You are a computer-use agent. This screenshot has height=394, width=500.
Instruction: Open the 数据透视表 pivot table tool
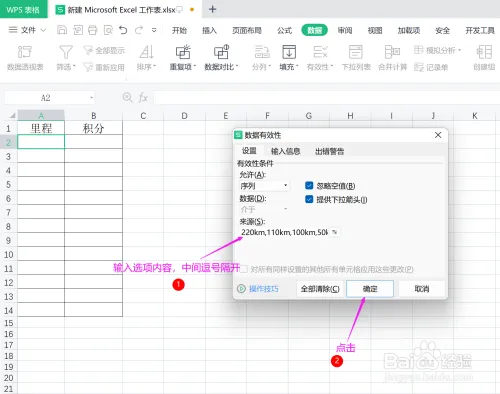click(x=25, y=58)
